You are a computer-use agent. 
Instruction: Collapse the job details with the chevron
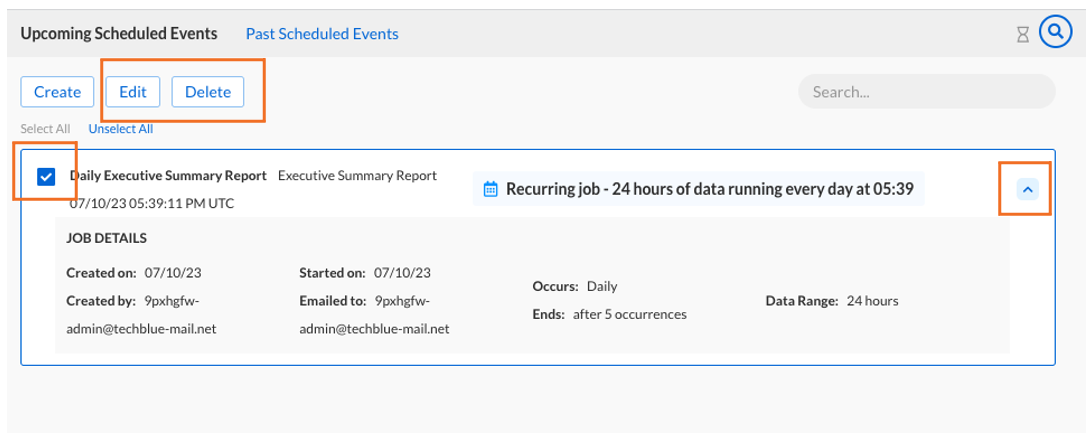[x=1026, y=189]
